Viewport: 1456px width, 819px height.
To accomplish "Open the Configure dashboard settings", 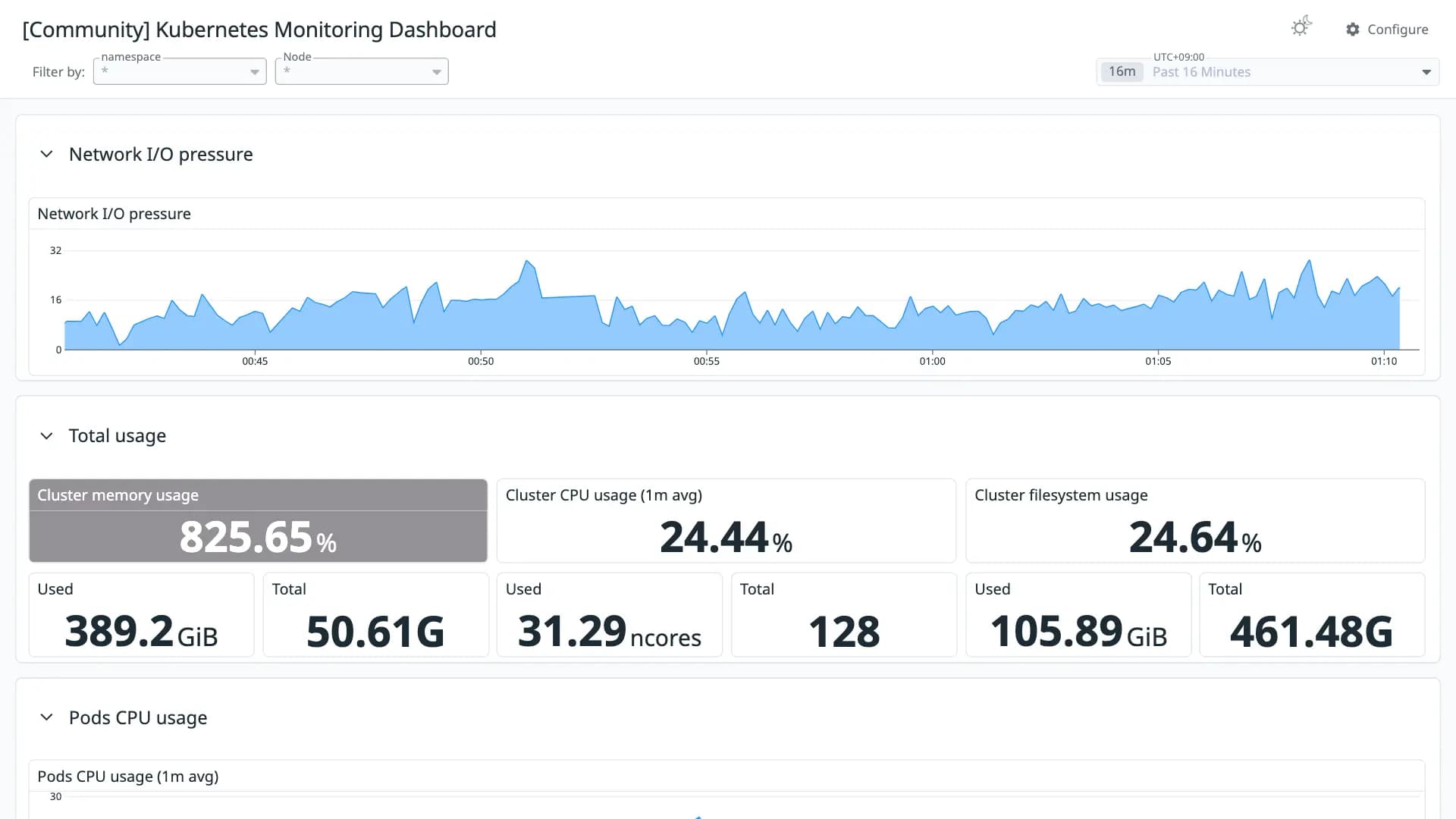I will [x=1387, y=30].
